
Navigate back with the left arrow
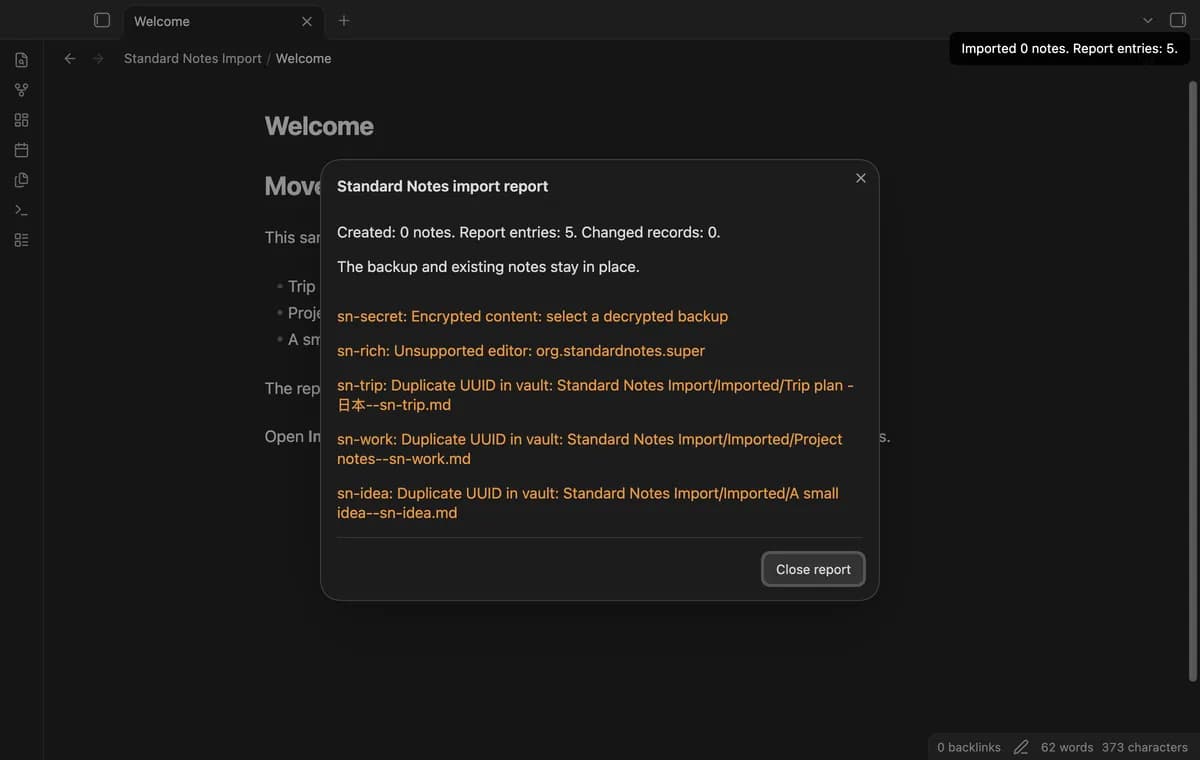point(70,58)
